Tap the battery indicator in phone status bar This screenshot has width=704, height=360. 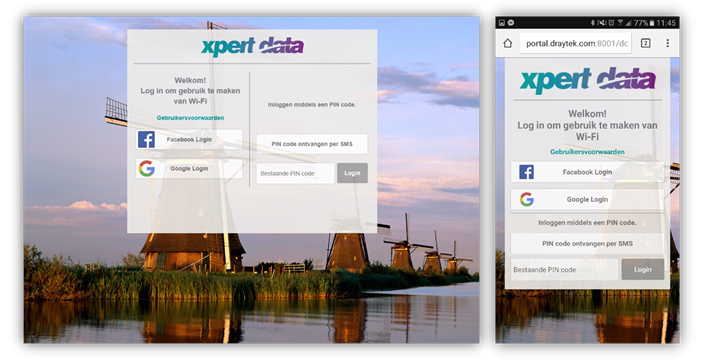[x=652, y=22]
